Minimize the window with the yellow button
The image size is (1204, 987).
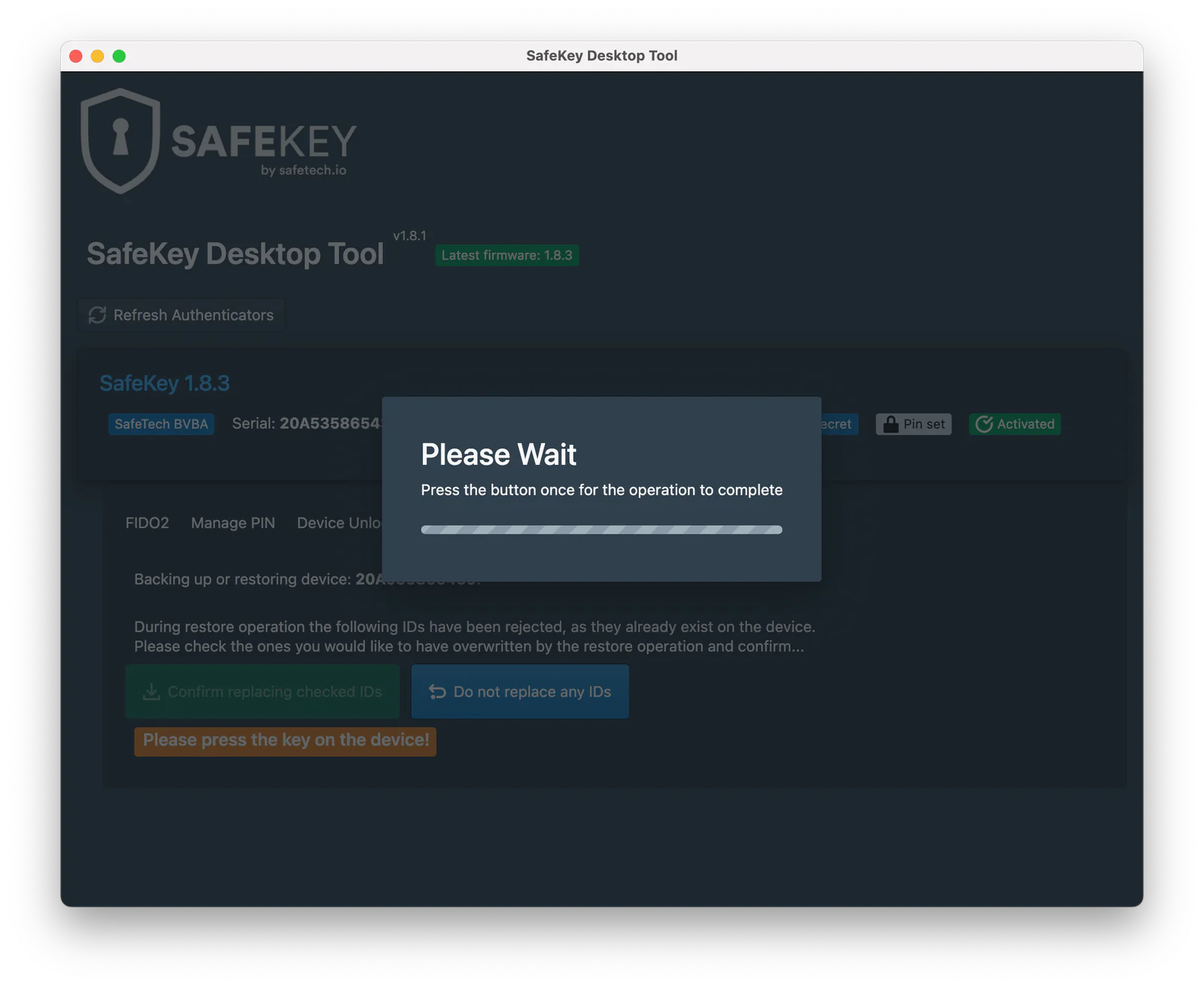(98, 56)
